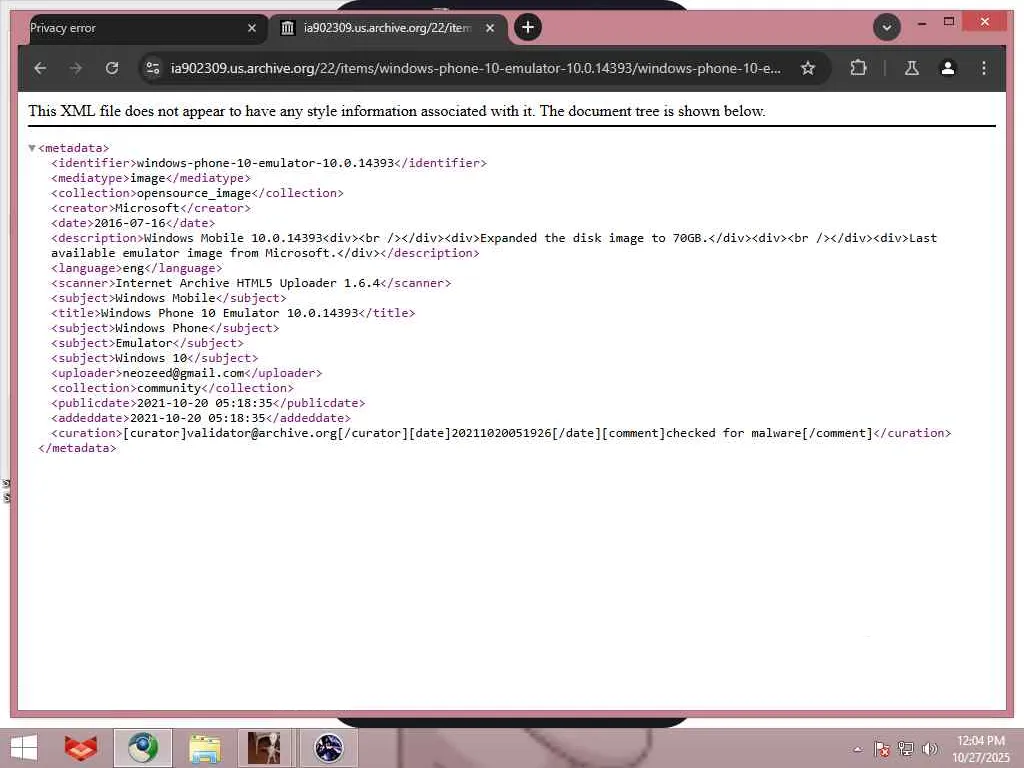This screenshot has height=768, width=1024.
Task: Go back to the previous page
Action: coord(40,68)
